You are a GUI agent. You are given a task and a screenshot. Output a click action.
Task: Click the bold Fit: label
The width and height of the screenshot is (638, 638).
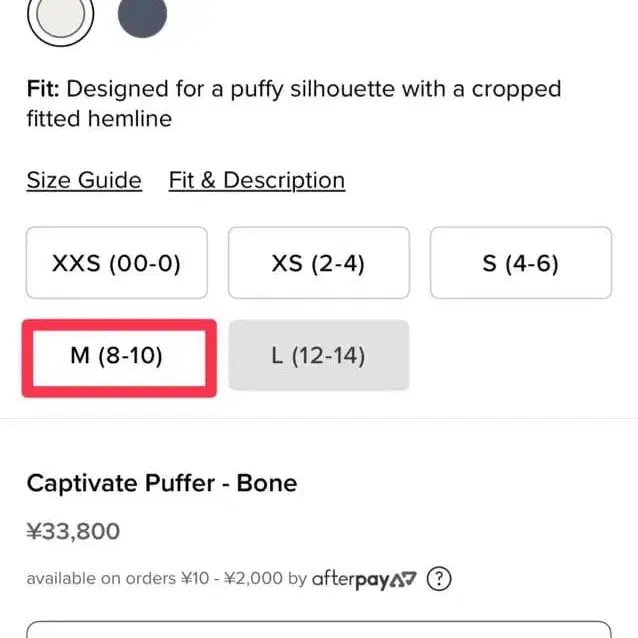point(44,89)
